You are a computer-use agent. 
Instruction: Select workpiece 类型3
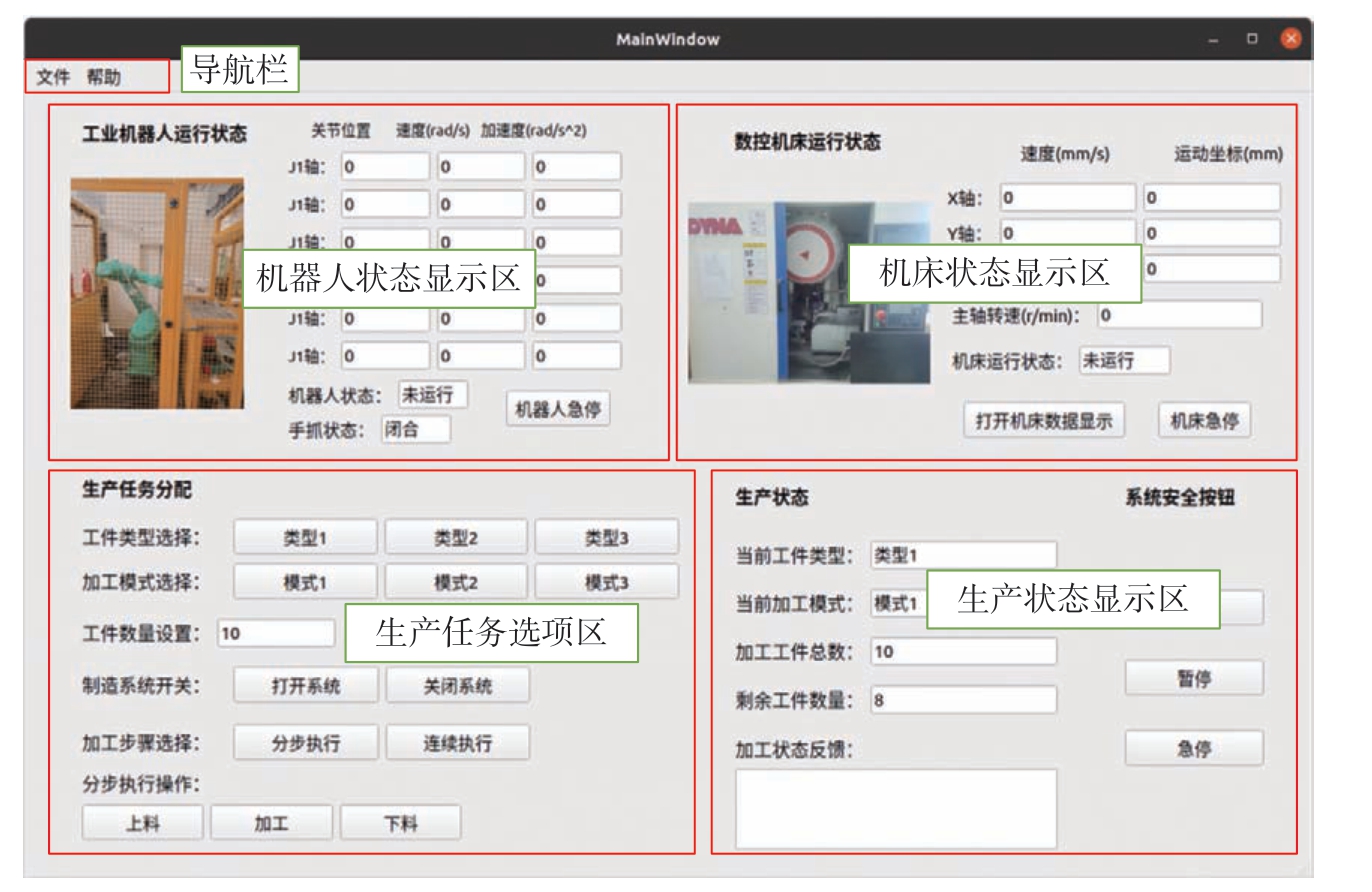(x=606, y=537)
